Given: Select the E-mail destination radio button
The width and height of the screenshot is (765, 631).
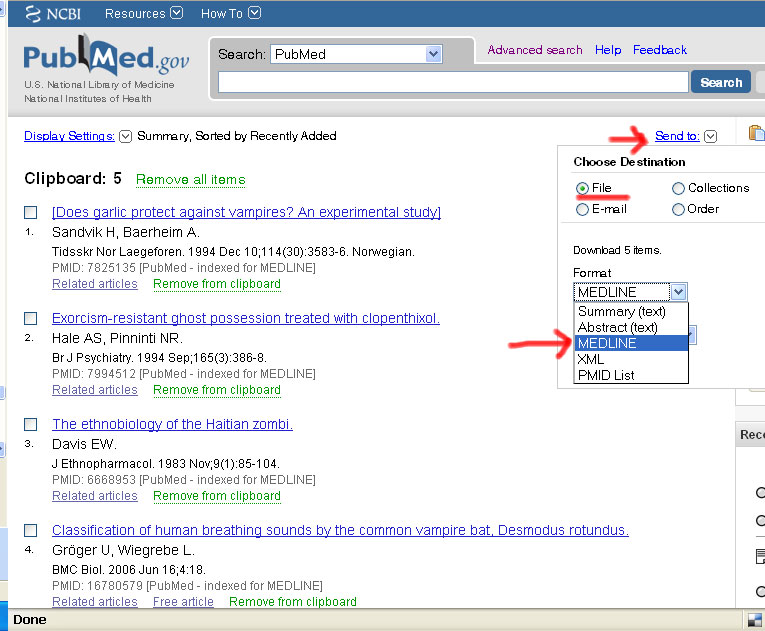Looking at the screenshot, I should coord(582,210).
